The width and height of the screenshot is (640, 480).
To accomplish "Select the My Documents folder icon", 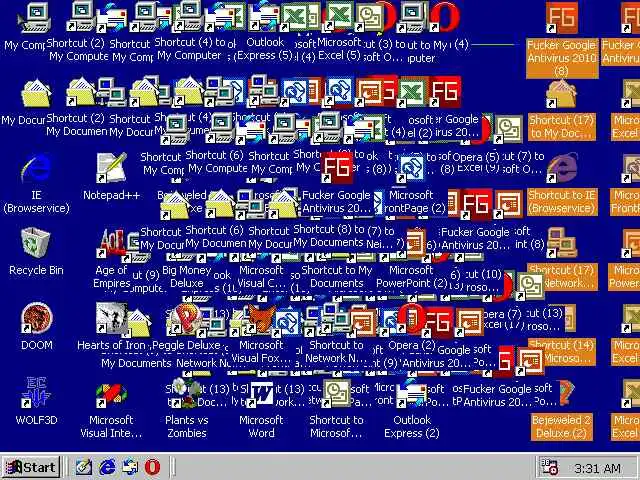I will point(36,93).
